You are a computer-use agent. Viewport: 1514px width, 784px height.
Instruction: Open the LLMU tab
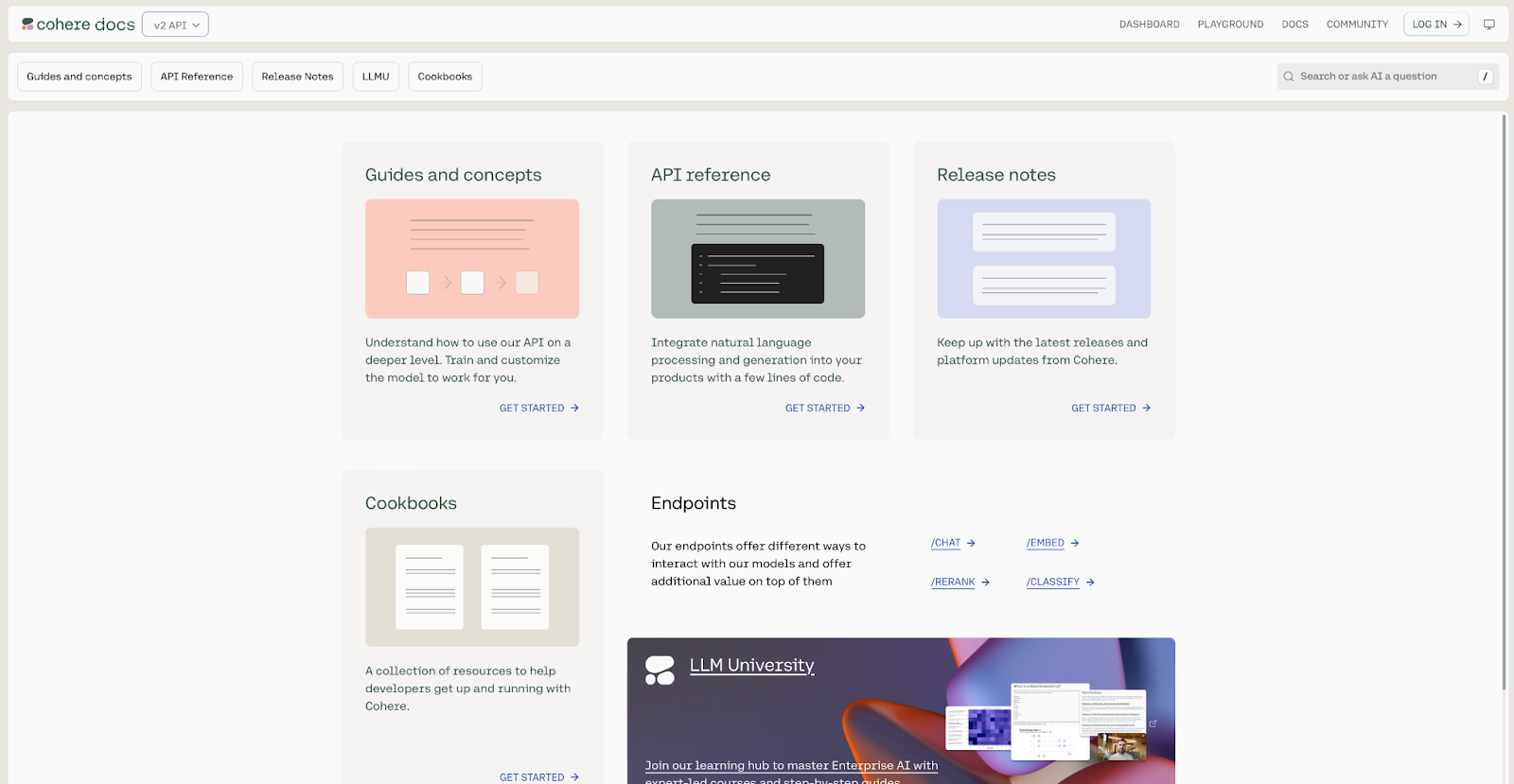[x=376, y=77]
